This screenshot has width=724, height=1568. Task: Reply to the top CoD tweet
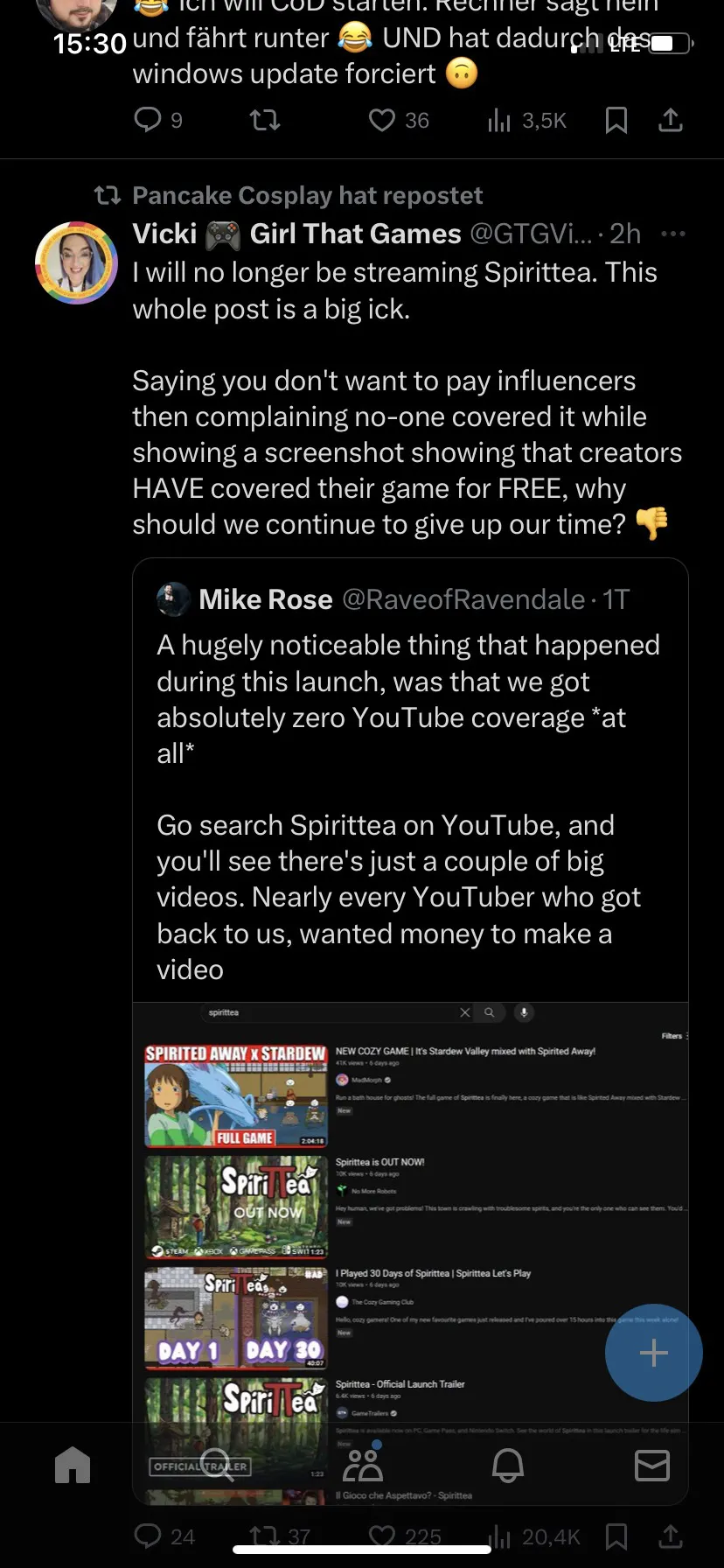(x=148, y=119)
